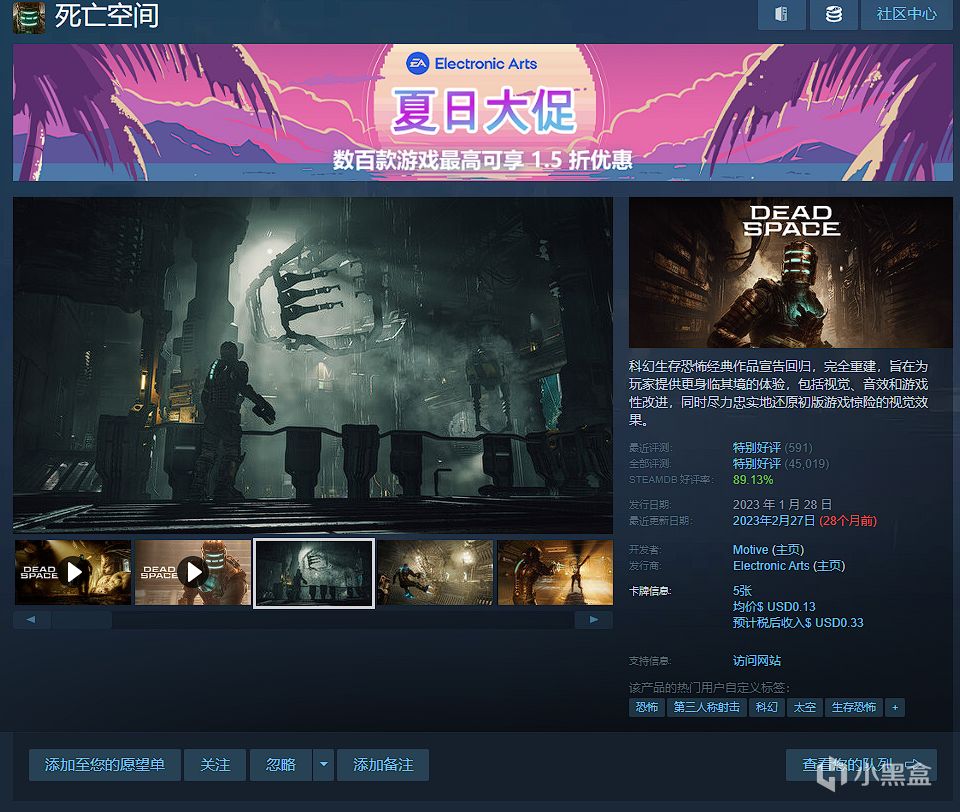Open the 主页 link next to Electronic Arts
This screenshot has width=960, height=812.
click(x=830, y=566)
